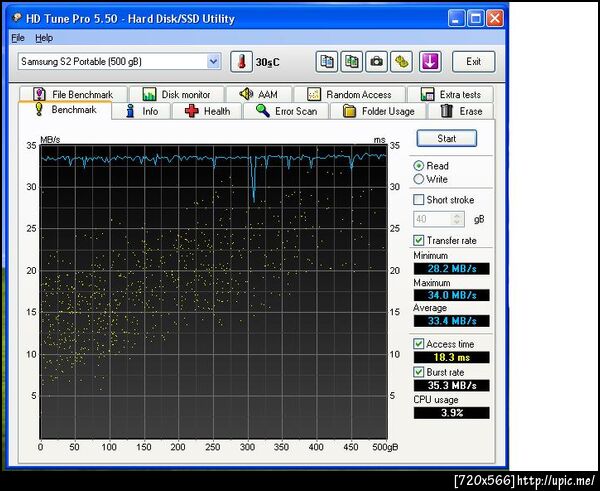Click the thermometer temperature icon
The image size is (600, 491).
tap(241, 62)
